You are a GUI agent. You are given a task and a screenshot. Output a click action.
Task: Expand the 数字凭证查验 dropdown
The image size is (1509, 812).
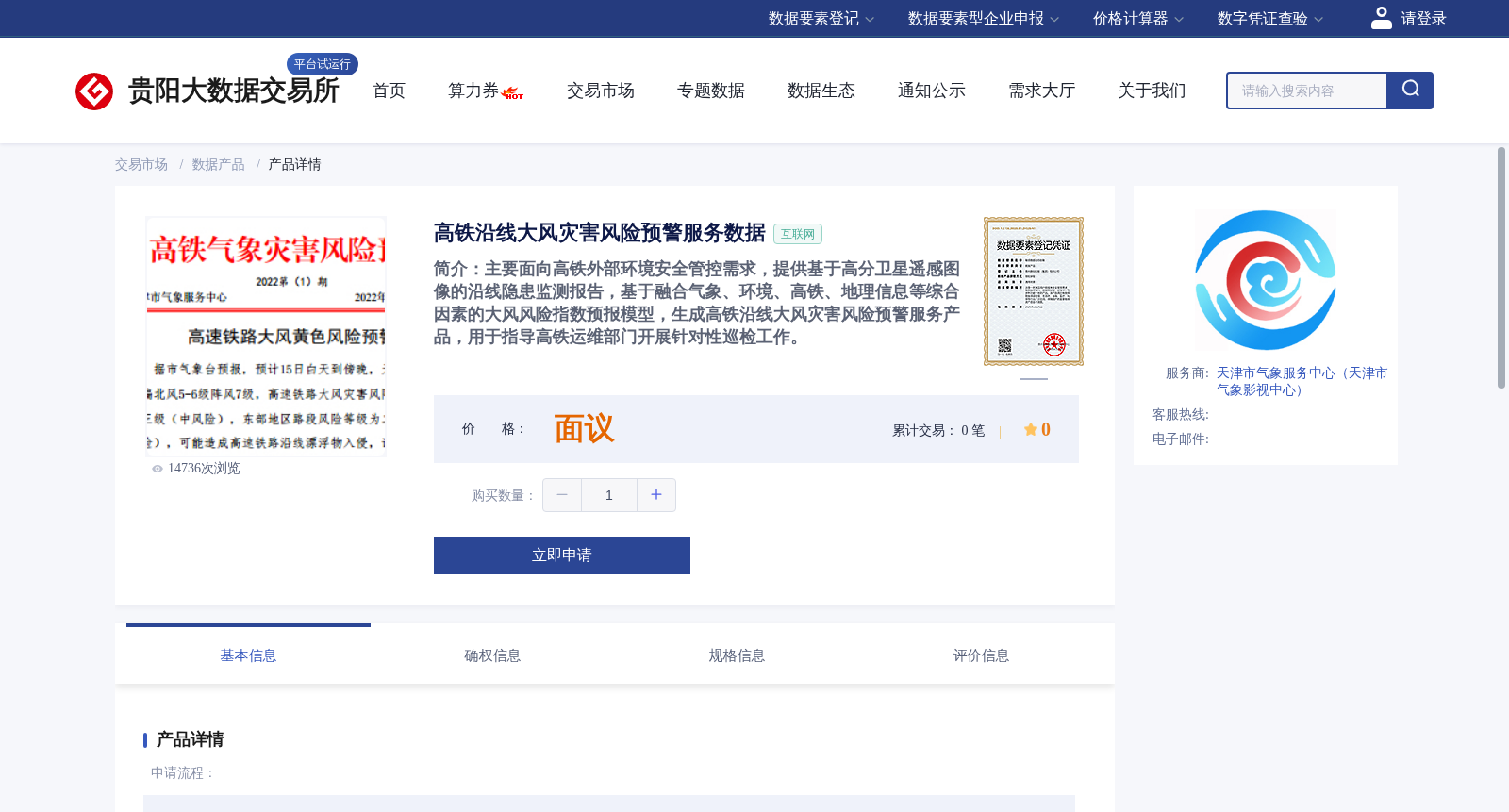[x=1270, y=19]
